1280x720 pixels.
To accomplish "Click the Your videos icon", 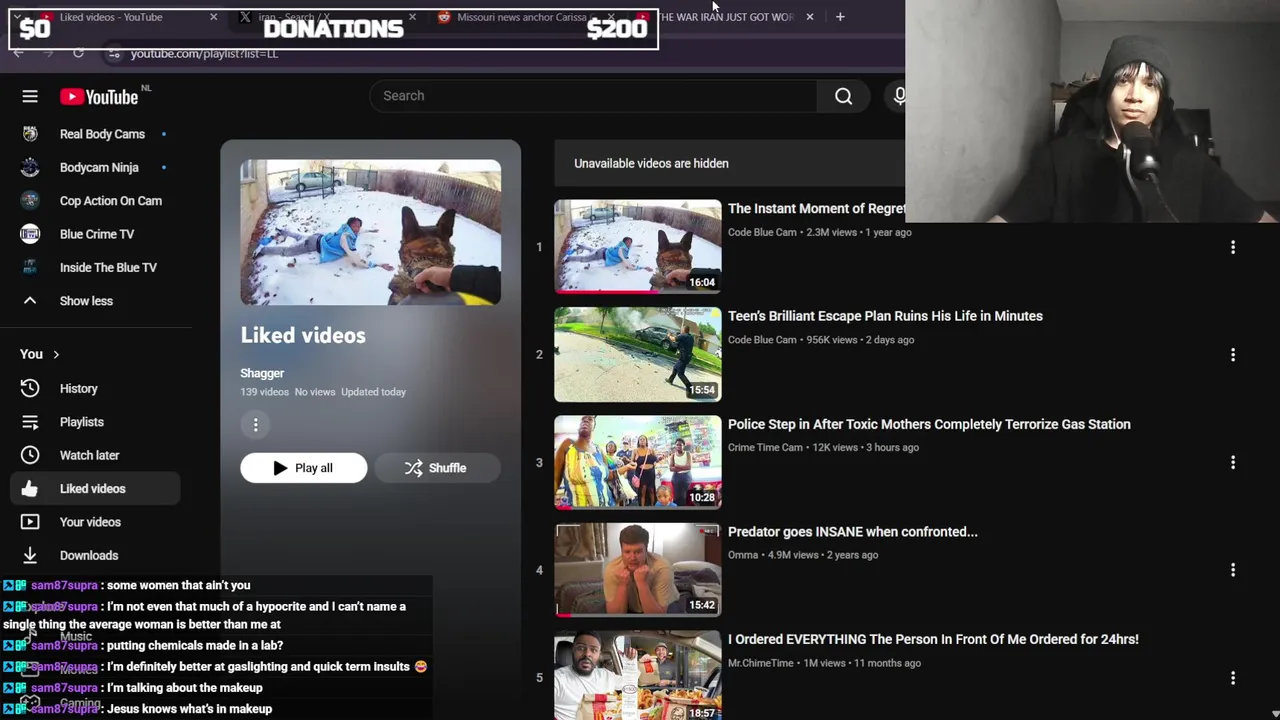I will point(30,522).
